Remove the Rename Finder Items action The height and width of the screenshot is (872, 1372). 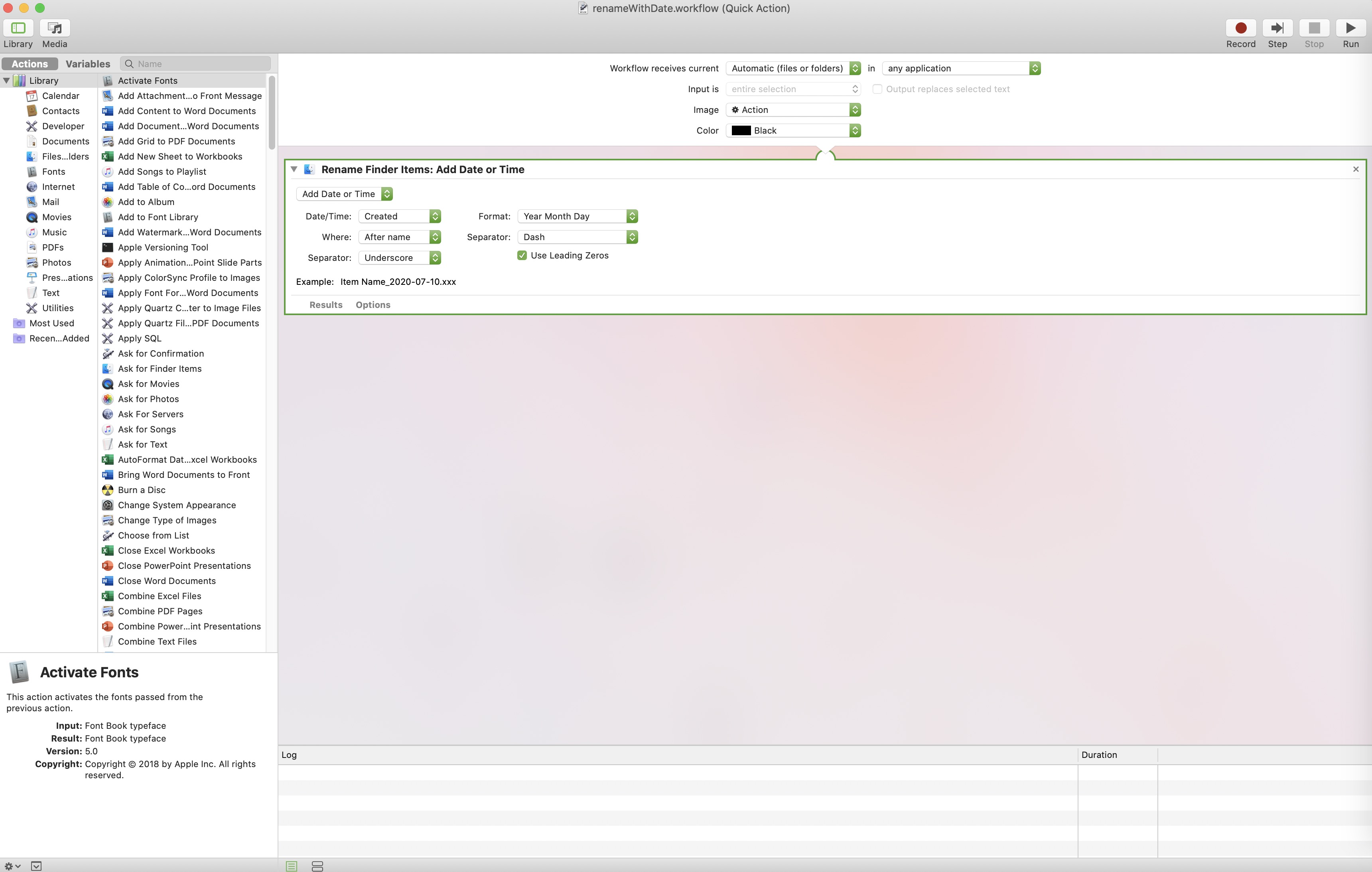tap(1356, 169)
